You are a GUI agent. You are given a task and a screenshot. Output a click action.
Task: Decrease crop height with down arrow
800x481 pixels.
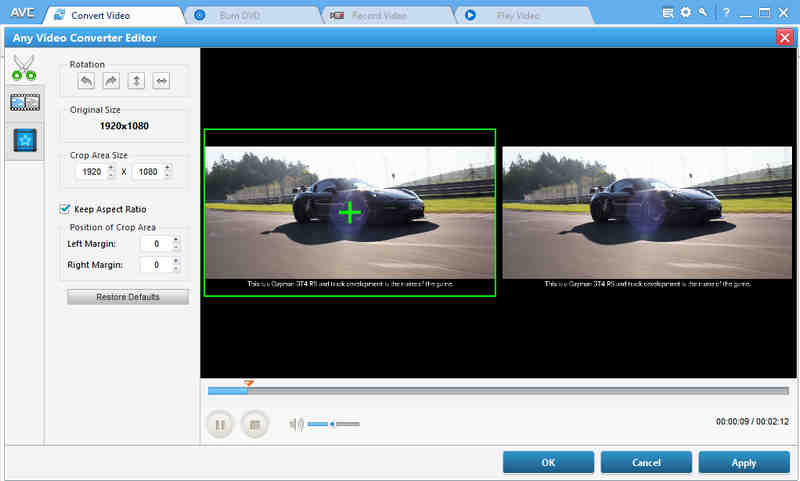coord(167,175)
